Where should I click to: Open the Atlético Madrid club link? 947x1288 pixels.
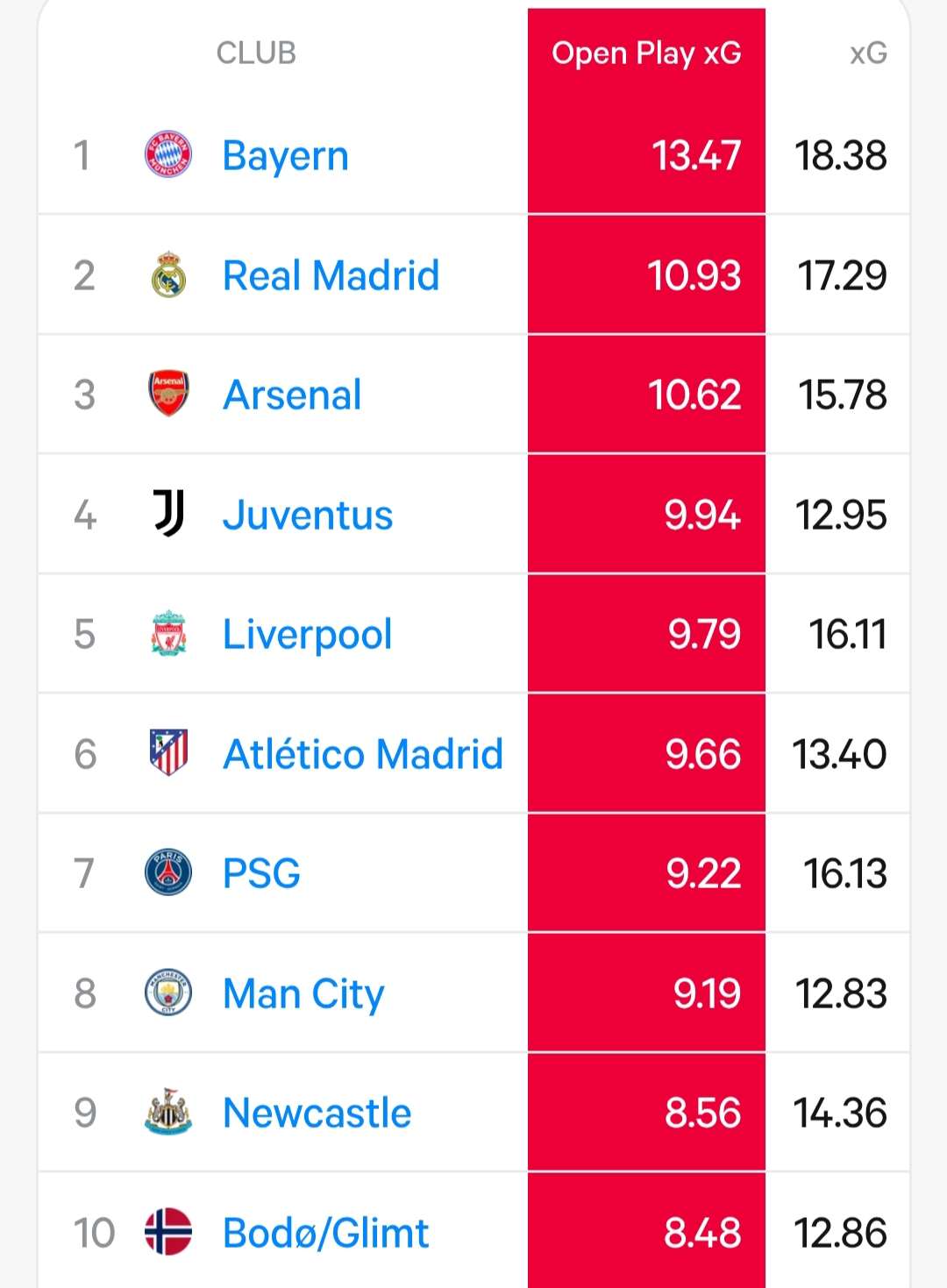363,754
